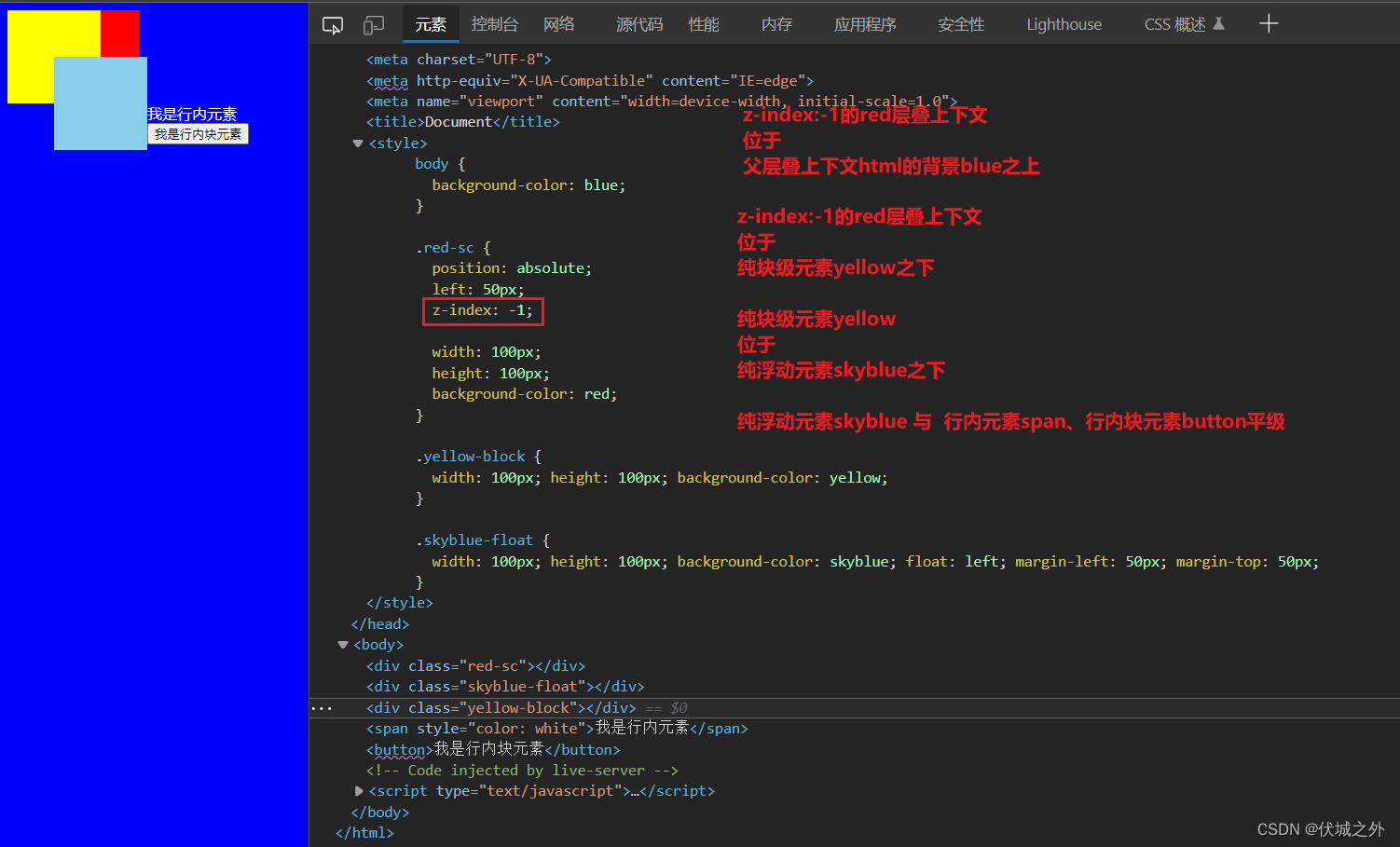Image resolution: width=1400 pixels, height=847 pixels.
Task: Collapse the body element node
Action: point(343,645)
